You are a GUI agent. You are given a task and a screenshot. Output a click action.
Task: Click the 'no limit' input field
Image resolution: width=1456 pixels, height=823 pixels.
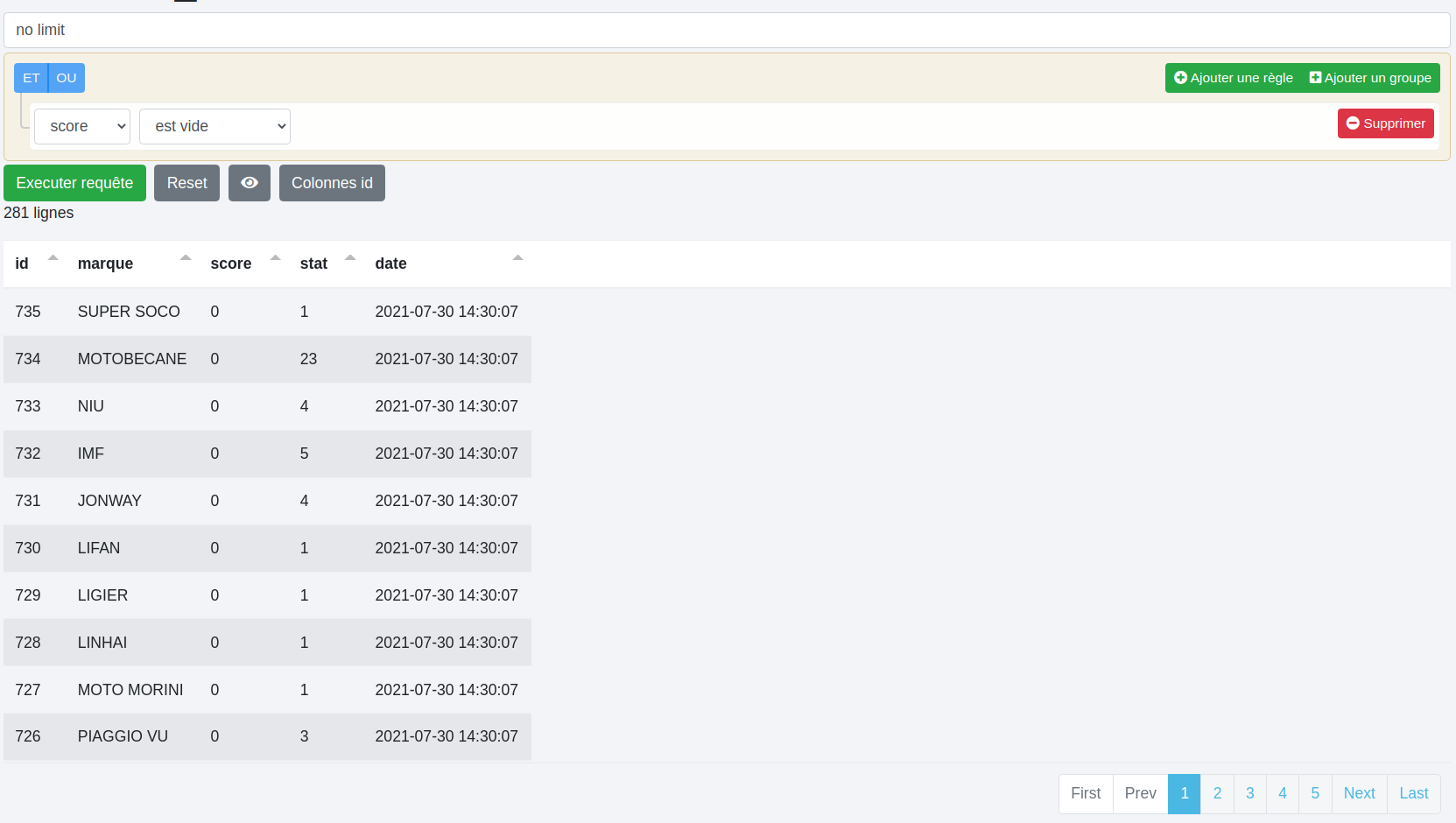pyautogui.click(x=727, y=31)
